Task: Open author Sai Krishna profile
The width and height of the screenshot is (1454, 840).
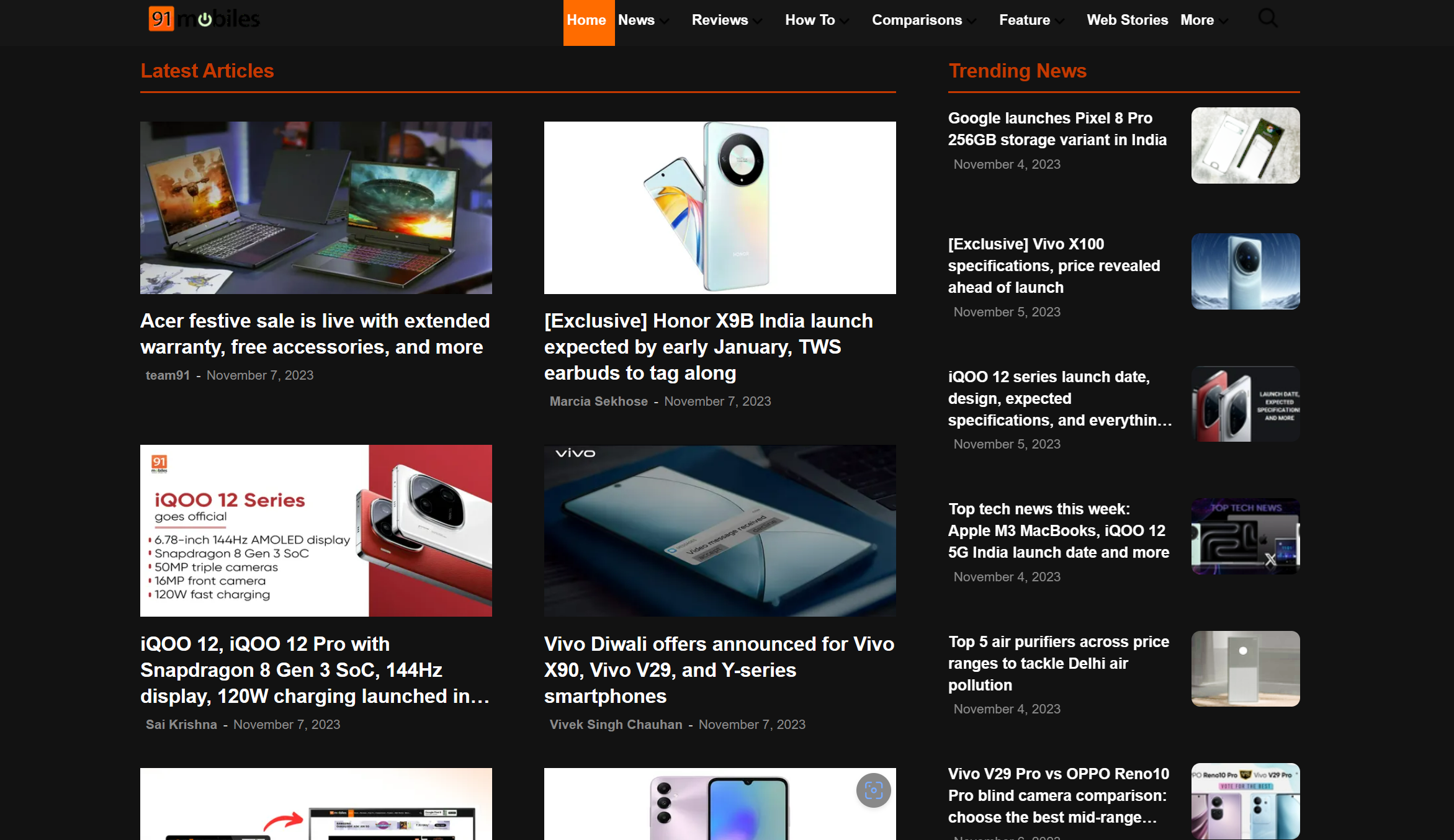Action: click(x=181, y=725)
